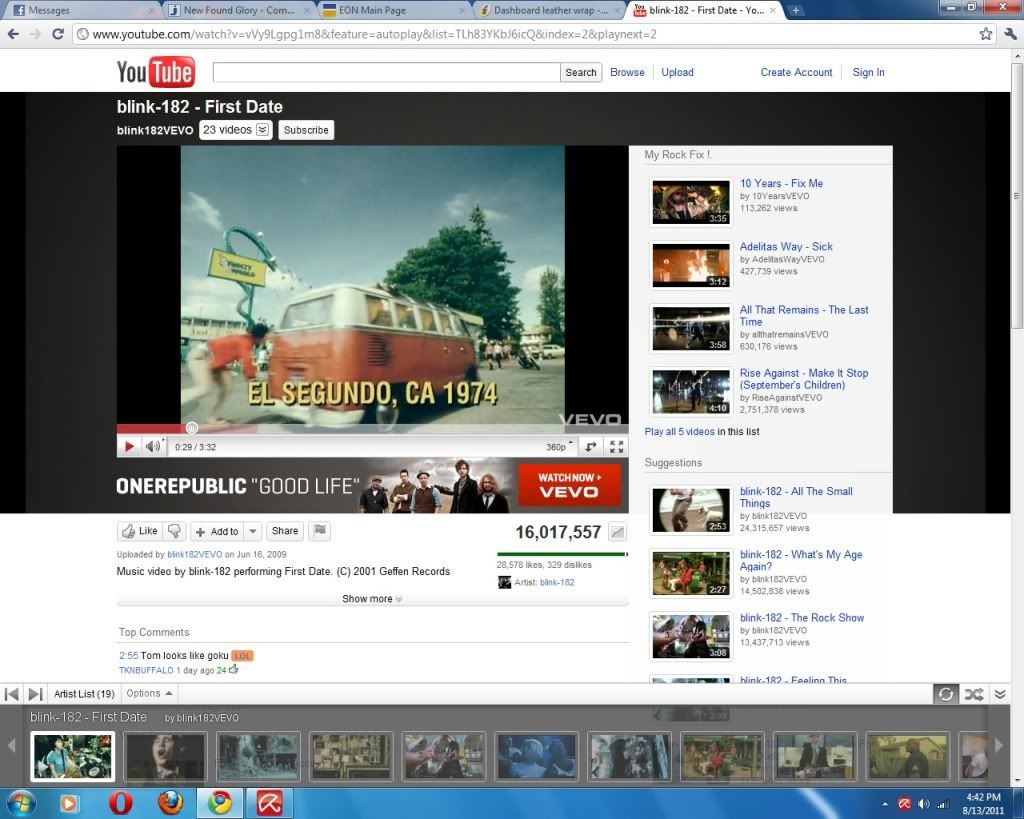Open the video statistics chart icon
Screen dimensions: 1024x819
coord(618,532)
